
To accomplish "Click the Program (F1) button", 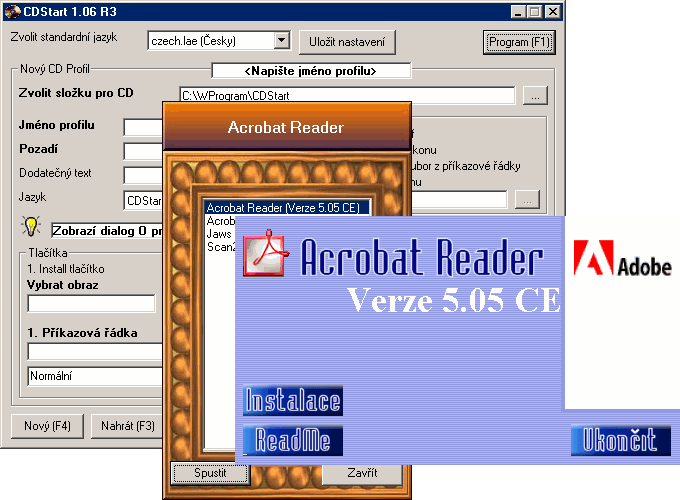I will (518, 42).
